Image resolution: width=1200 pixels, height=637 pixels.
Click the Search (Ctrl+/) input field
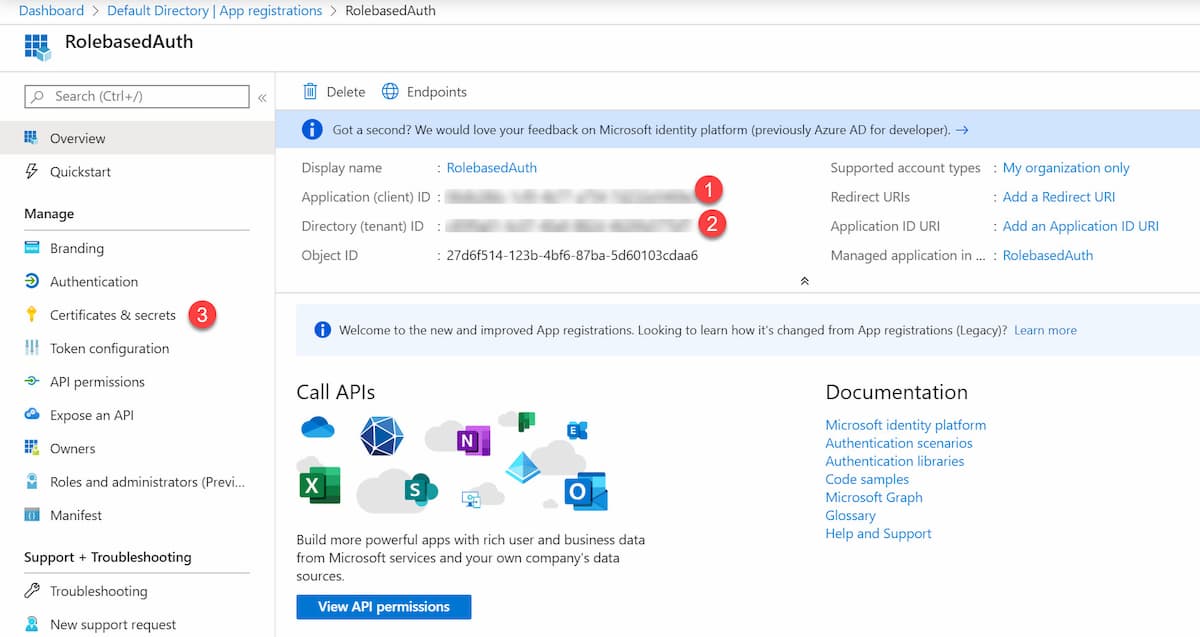137,96
